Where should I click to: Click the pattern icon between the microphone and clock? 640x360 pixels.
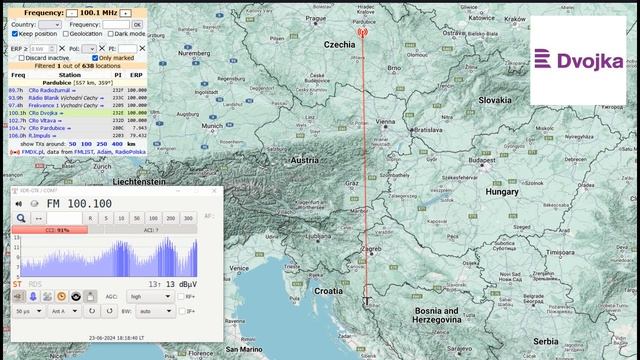click(47, 297)
